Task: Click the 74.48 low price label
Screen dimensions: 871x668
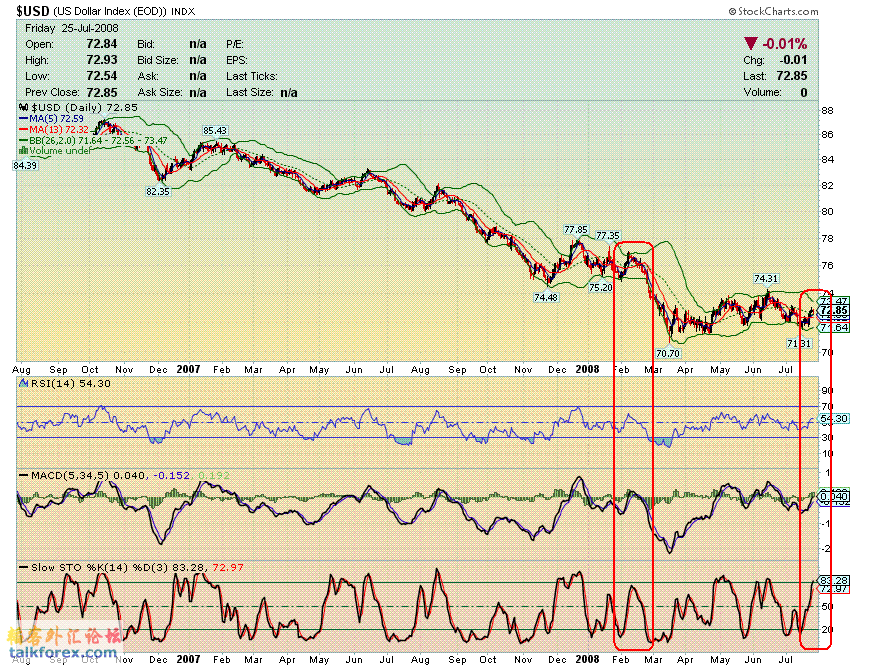Action: (545, 297)
